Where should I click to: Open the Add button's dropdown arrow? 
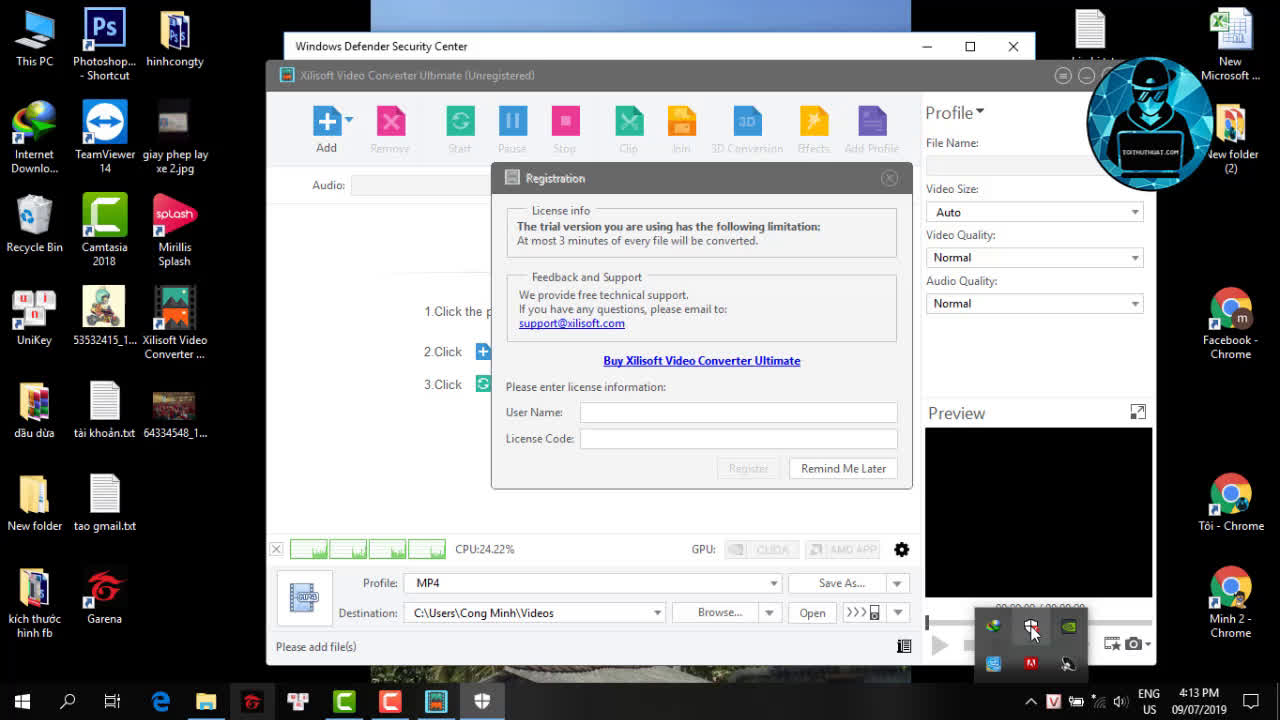point(349,121)
